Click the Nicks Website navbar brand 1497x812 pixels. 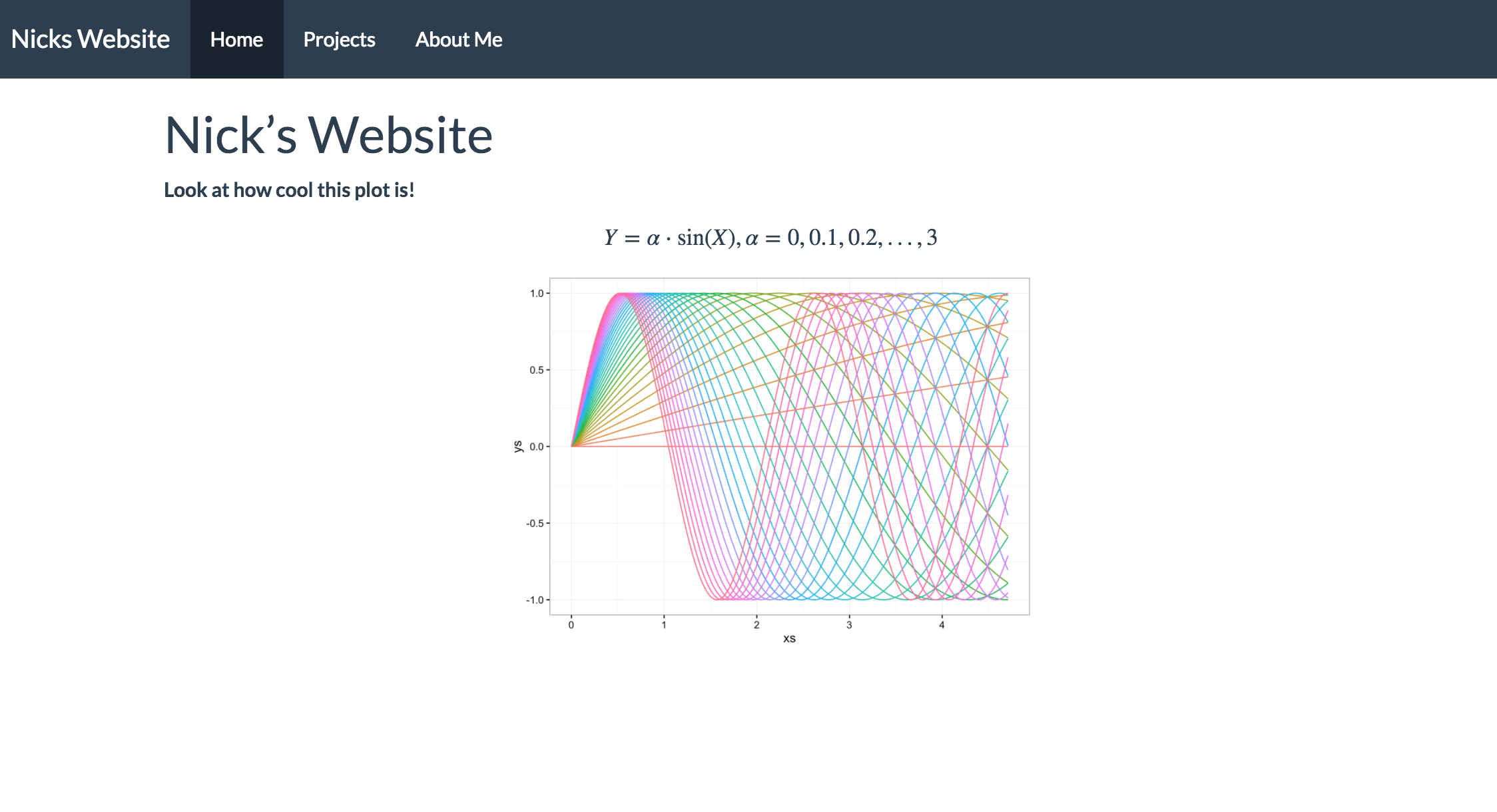91,39
